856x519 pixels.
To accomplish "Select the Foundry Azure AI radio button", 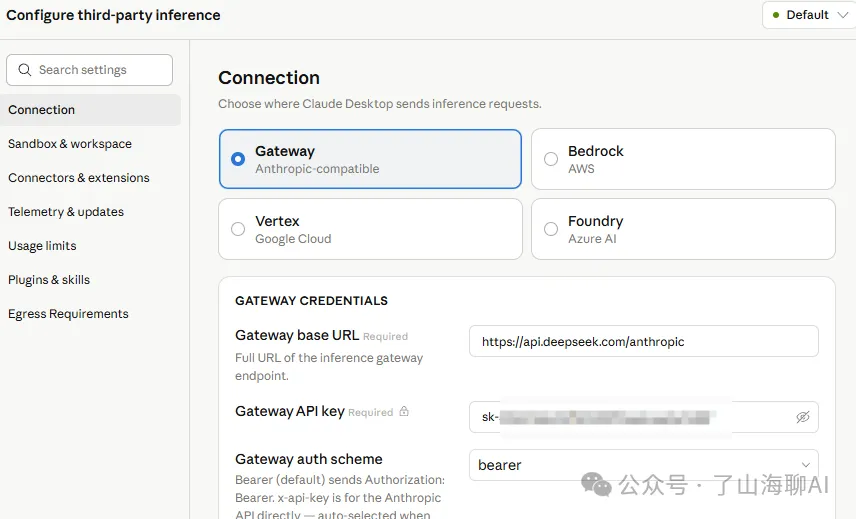I will 551,229.
